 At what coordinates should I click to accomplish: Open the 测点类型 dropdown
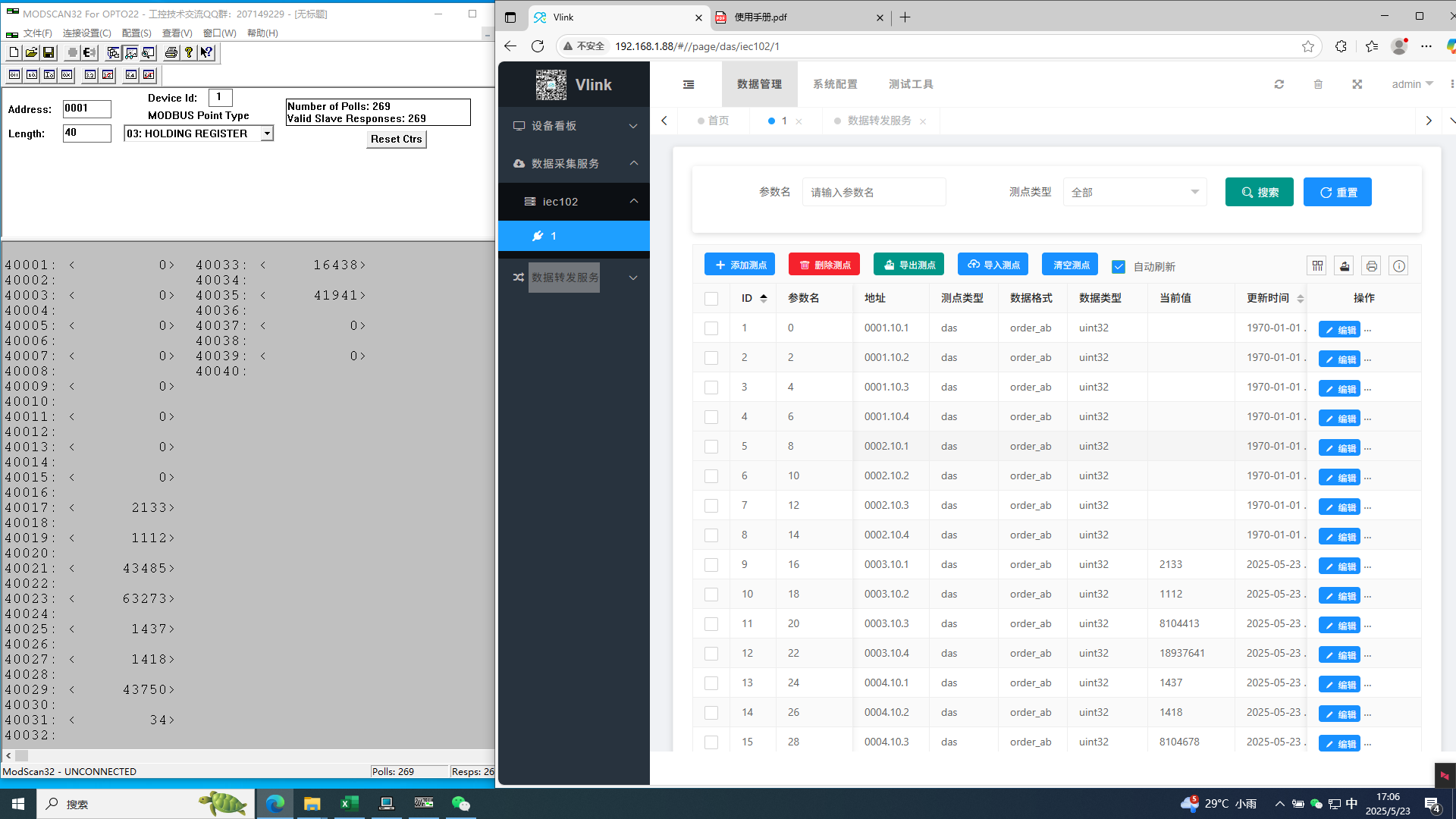1134,193
